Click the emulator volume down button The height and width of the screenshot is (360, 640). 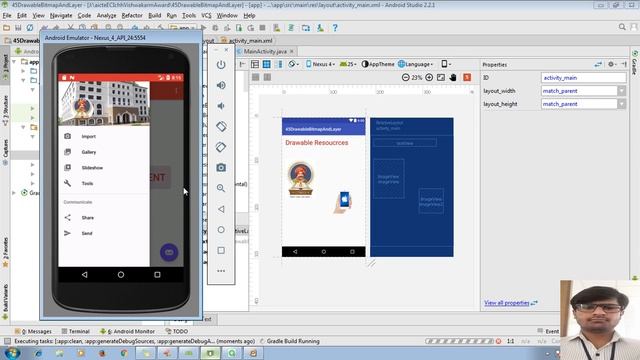(x=221, y=106)
